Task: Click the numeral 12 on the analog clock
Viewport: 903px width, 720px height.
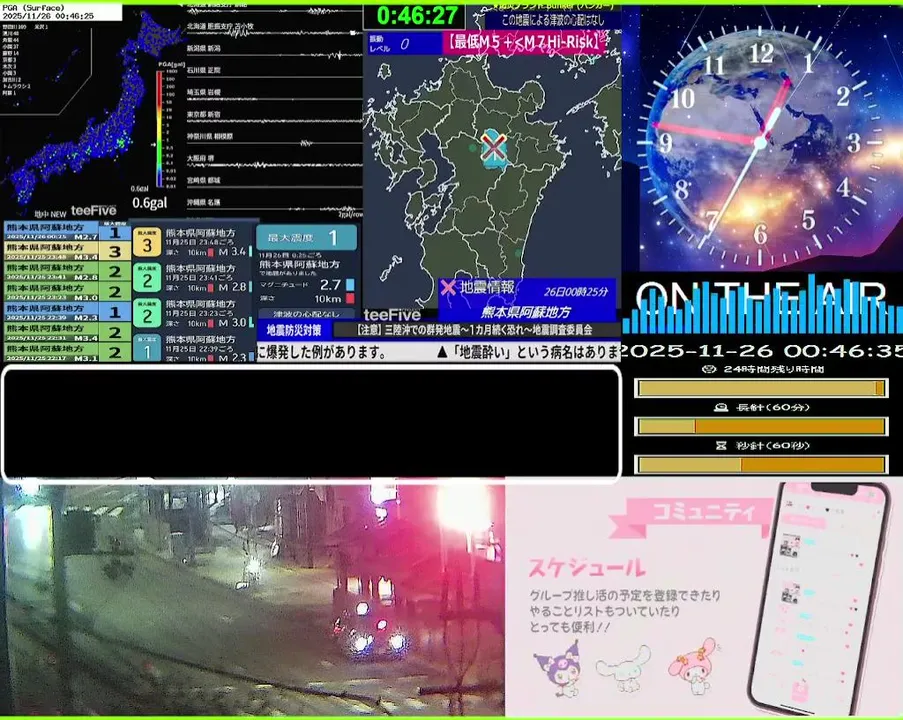Action: [x=761, y=54]
